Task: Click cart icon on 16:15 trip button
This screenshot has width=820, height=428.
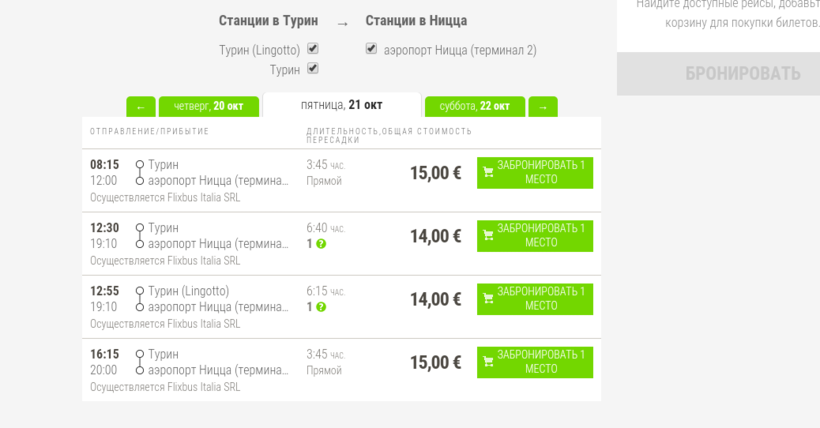Action: click(x=488, y=362)
